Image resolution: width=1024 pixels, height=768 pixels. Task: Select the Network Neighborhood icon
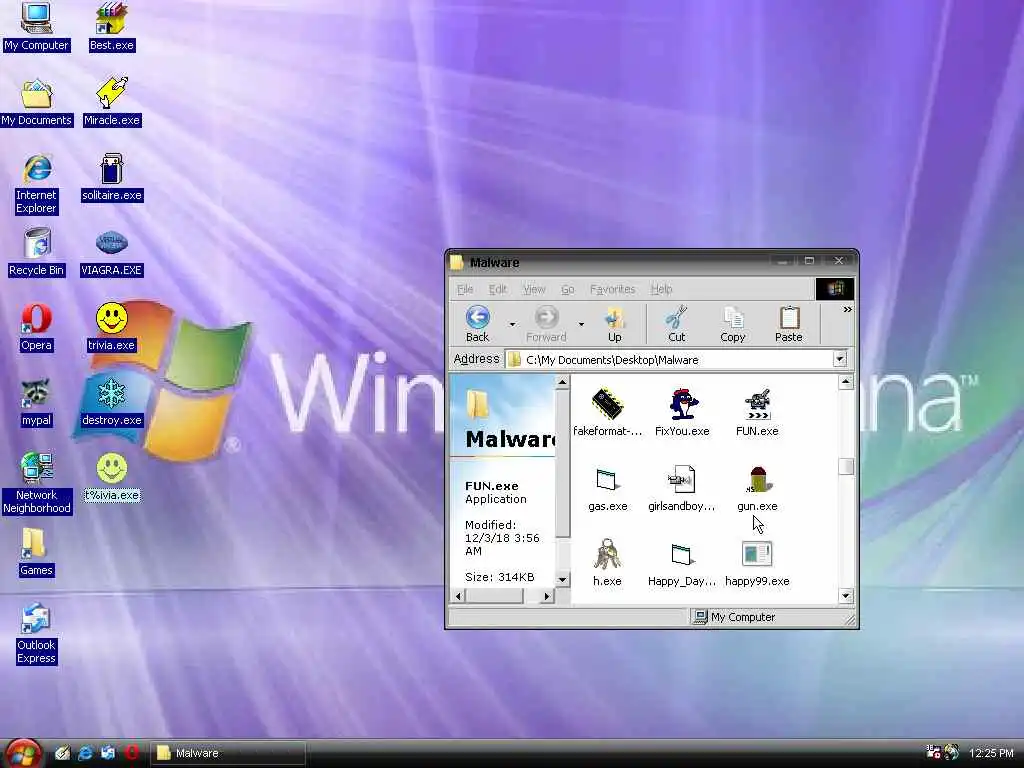[36, 483]
